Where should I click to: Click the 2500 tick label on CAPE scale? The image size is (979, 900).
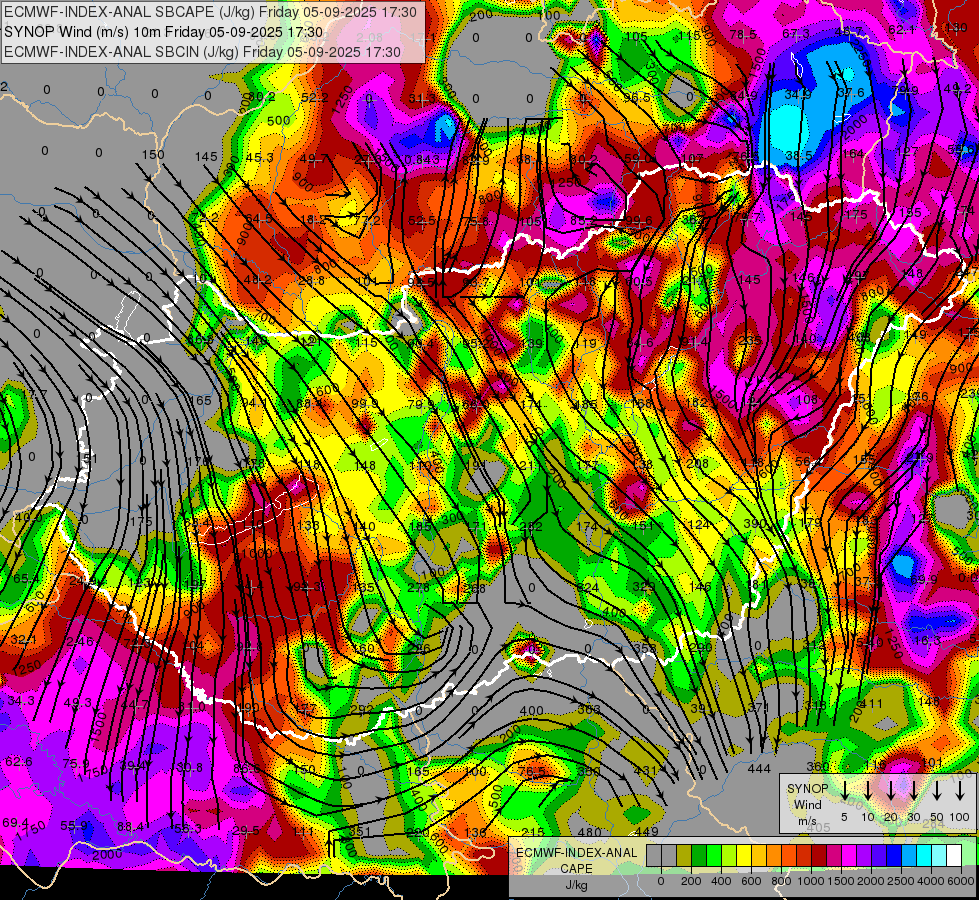pyautogui.click(x=901, y=881)
